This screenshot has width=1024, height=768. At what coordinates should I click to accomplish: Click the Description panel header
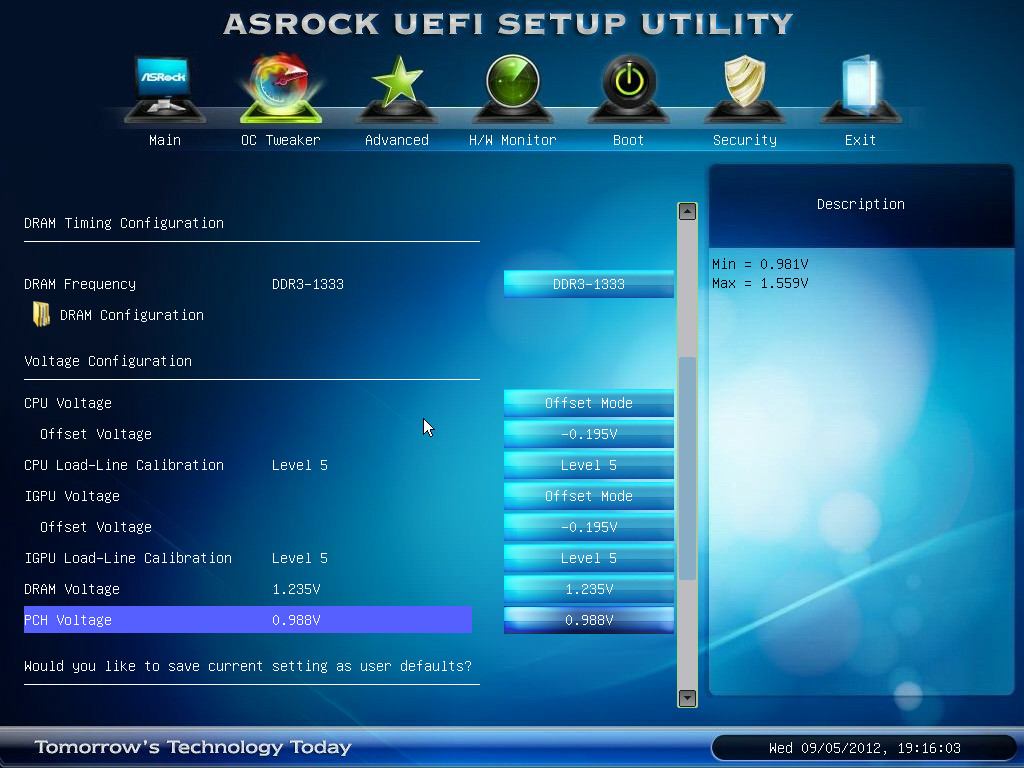[x=861, y=204]
